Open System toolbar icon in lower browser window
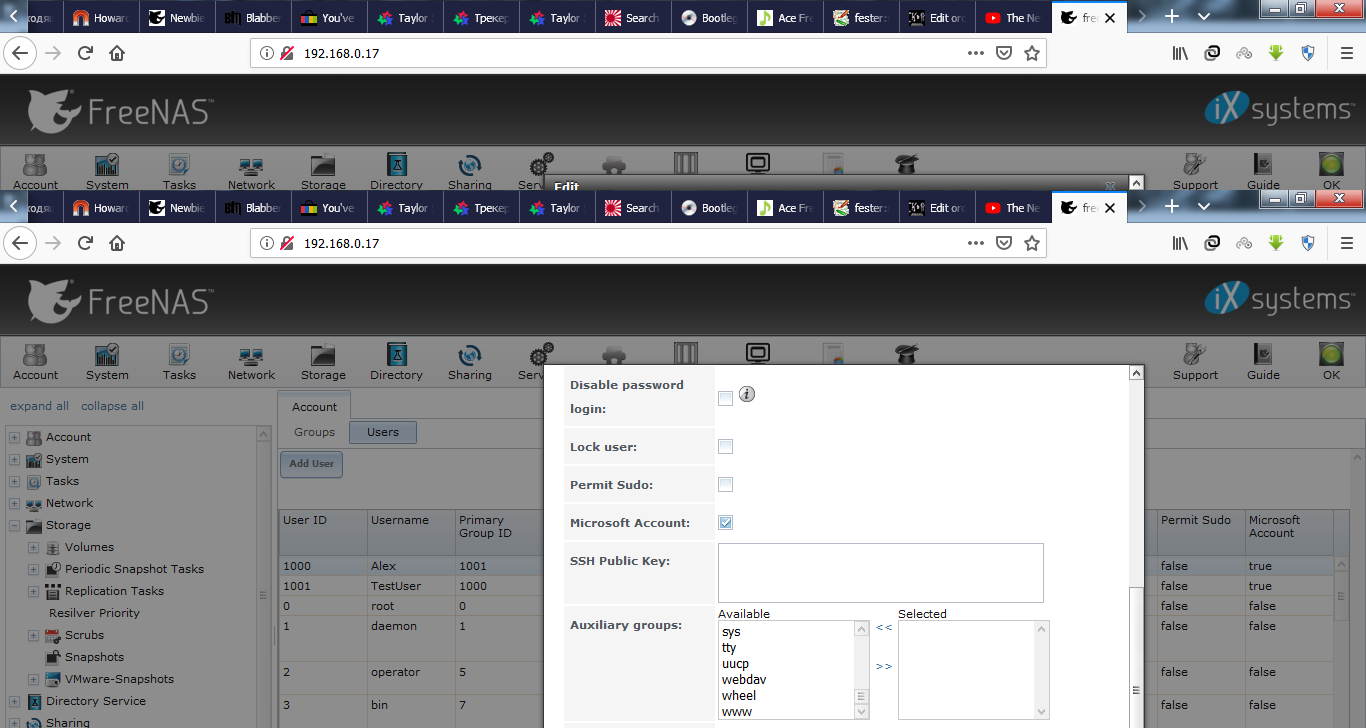This screenshot has height=728, width=1366. pyautogui.click(x=107, y=361)
